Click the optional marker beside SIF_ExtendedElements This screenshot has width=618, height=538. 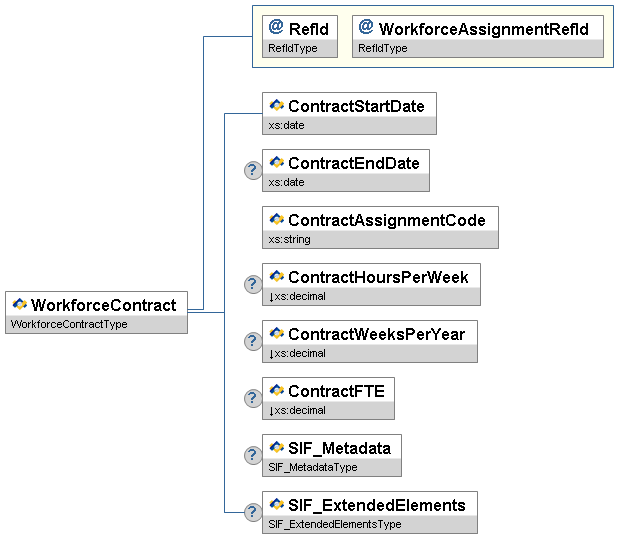tap(253, 512)
